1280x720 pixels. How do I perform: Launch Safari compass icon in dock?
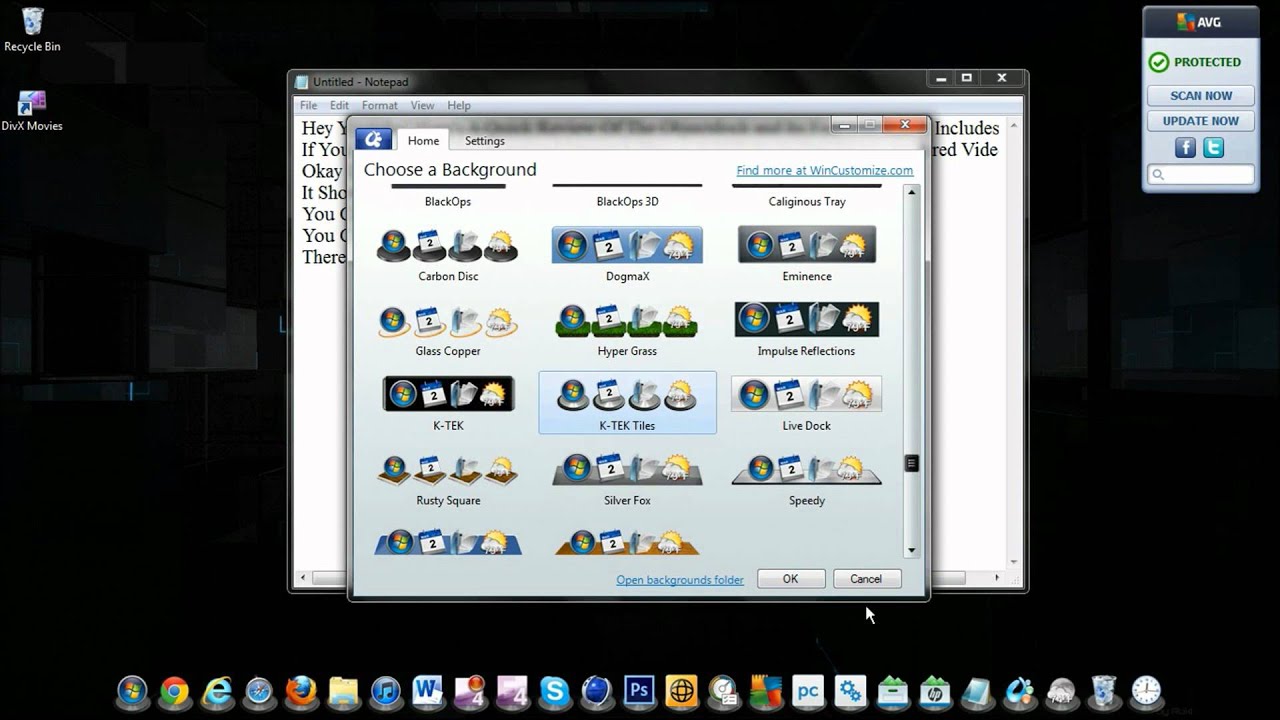259,691
